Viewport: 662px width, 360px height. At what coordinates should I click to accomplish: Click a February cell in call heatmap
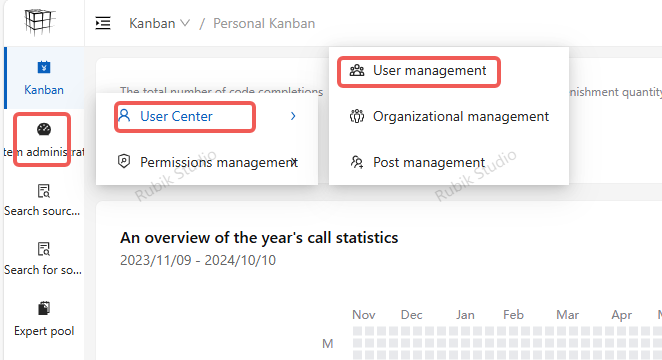(x=513, y=330)
